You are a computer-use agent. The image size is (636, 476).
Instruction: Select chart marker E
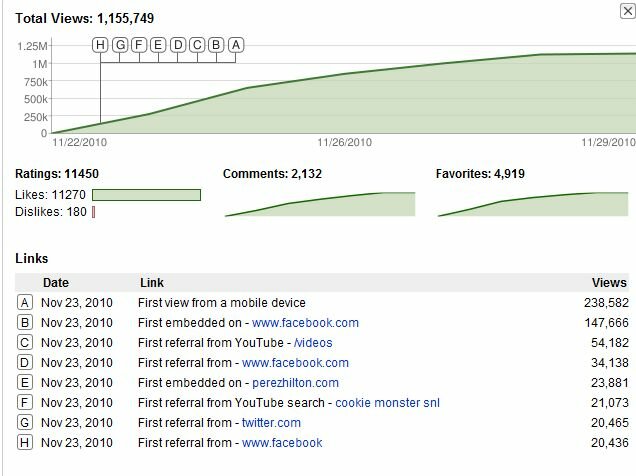pyautogui.click(x=158, y=45)
